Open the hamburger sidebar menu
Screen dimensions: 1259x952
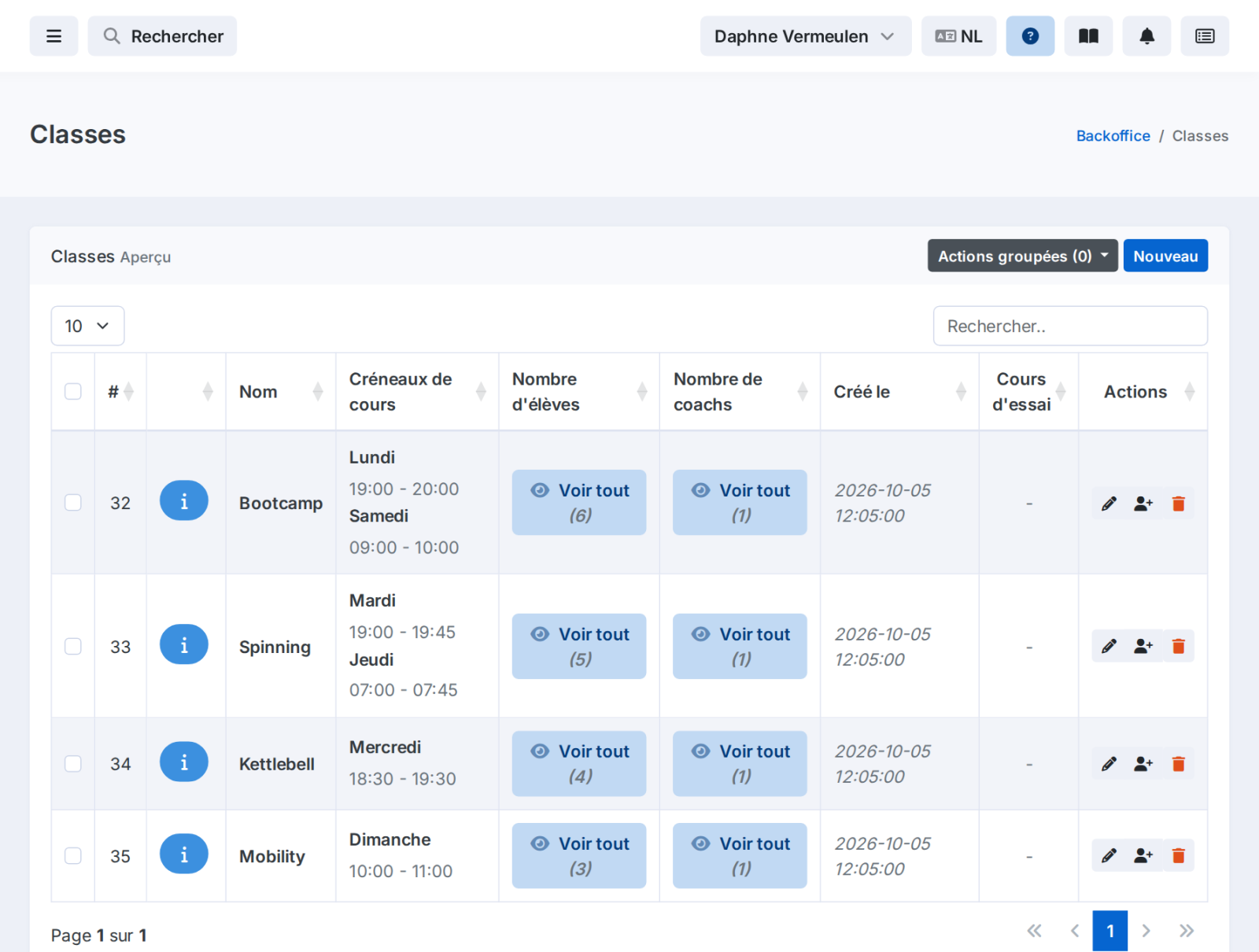pos(54,36)
